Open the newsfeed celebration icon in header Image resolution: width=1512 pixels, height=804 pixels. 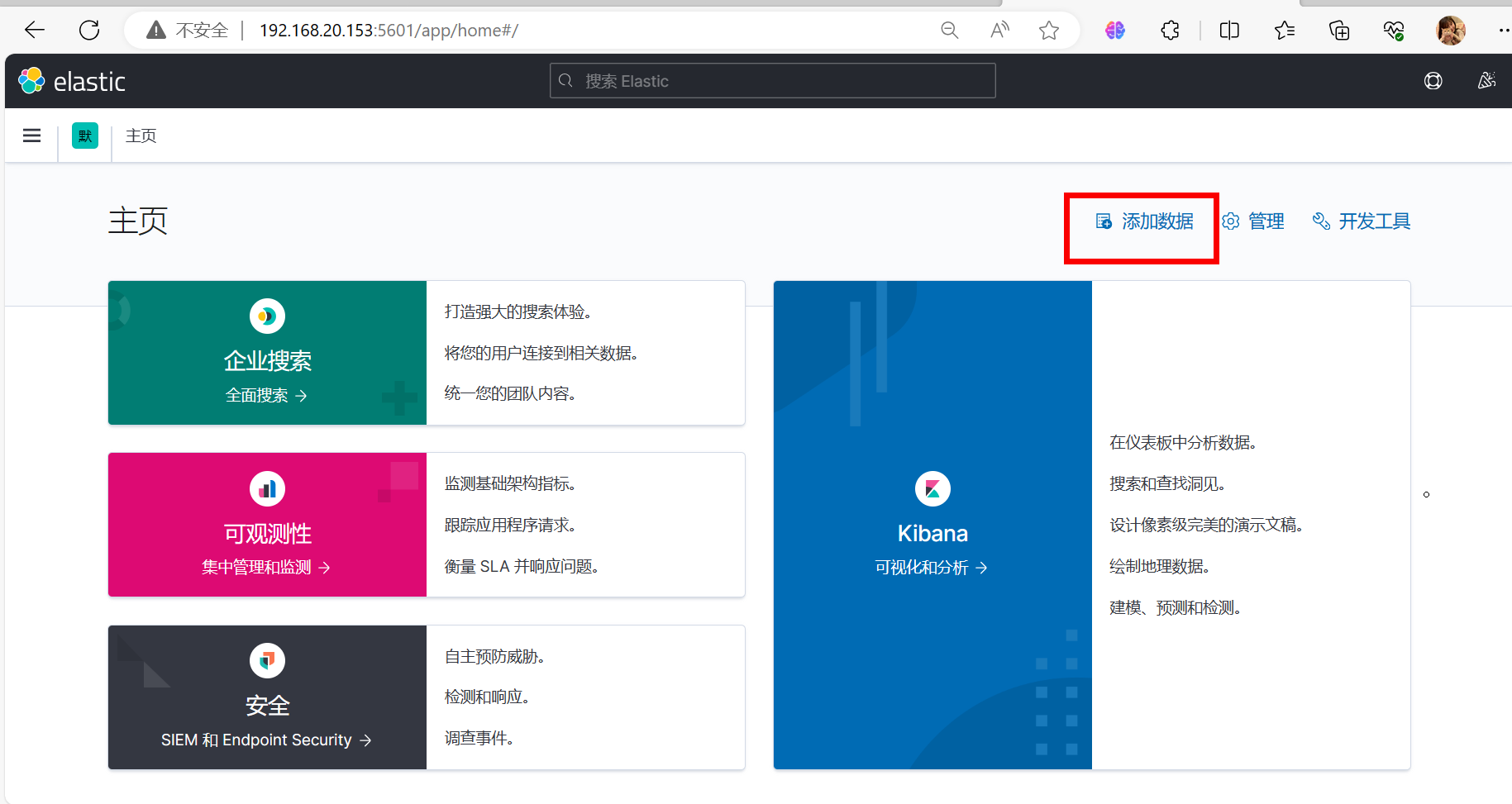(1486, 81)
